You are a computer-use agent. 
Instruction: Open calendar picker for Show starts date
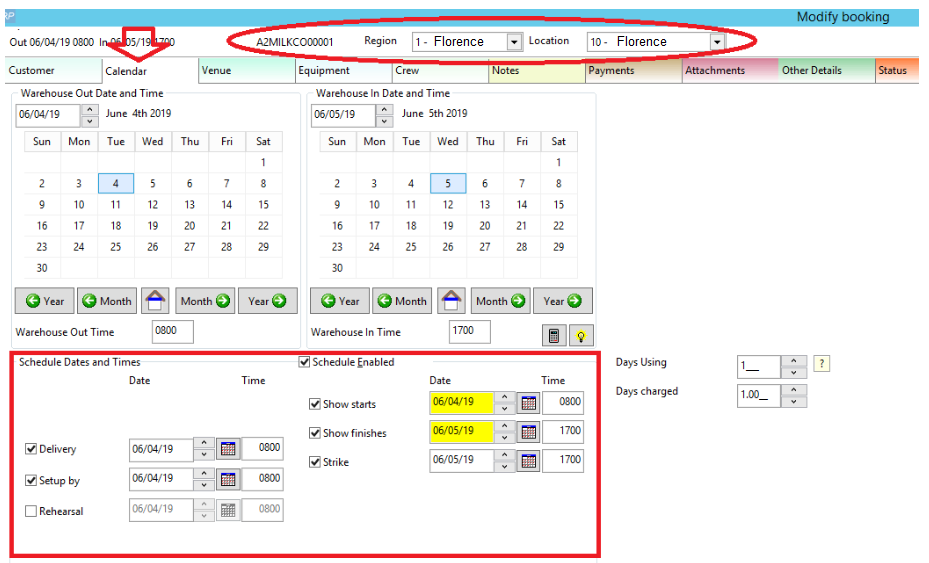point(528,404)
